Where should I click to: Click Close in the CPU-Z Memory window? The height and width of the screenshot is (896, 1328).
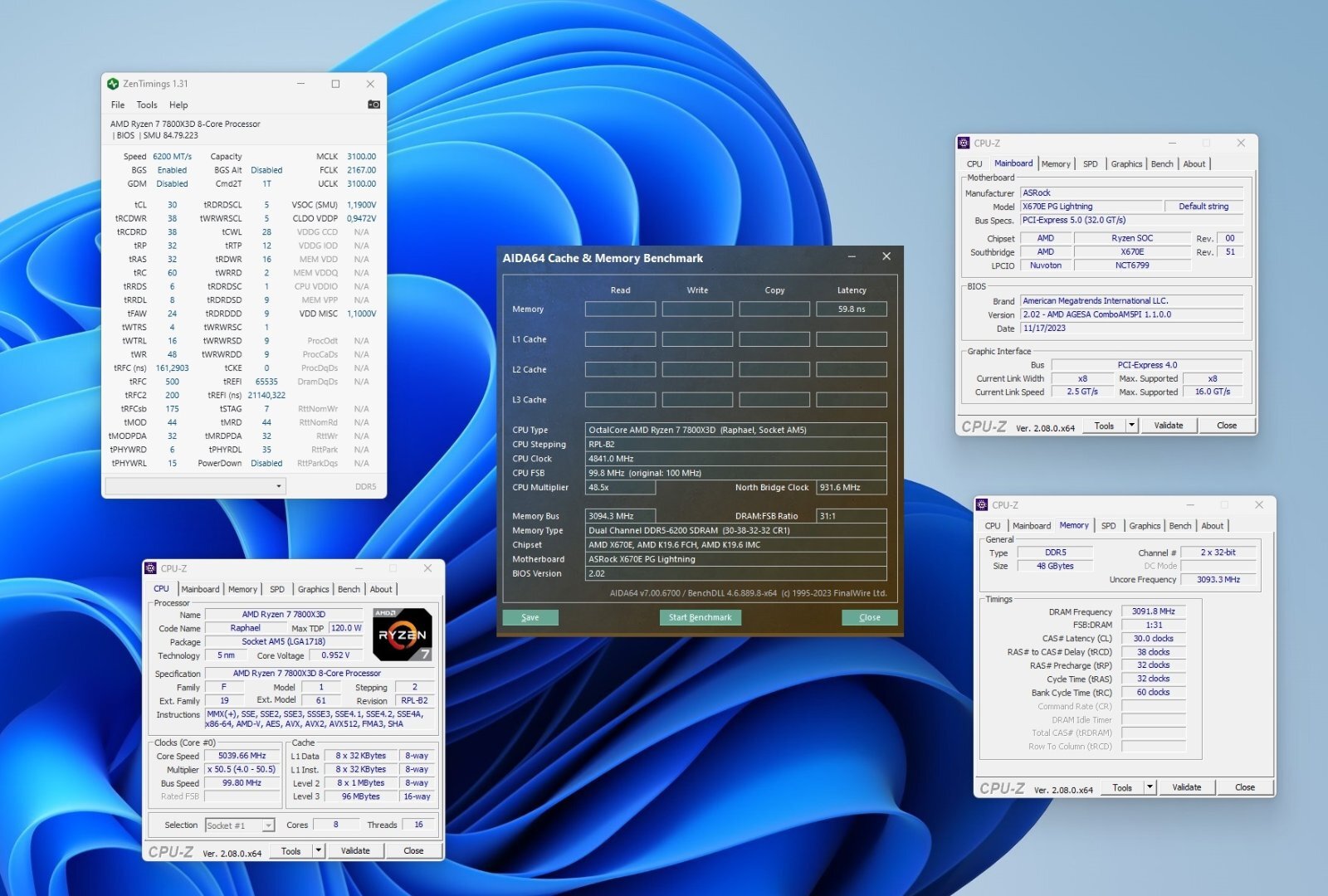1245,787
